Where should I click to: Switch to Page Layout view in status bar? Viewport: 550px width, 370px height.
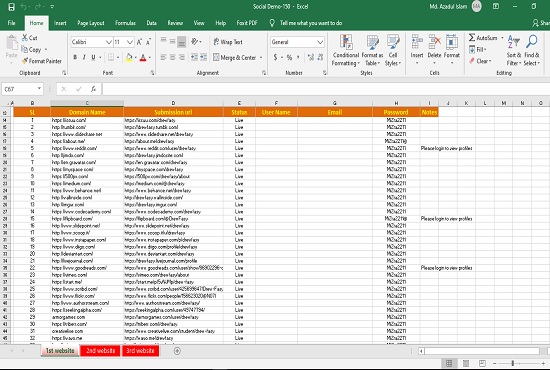coord(466,363)
